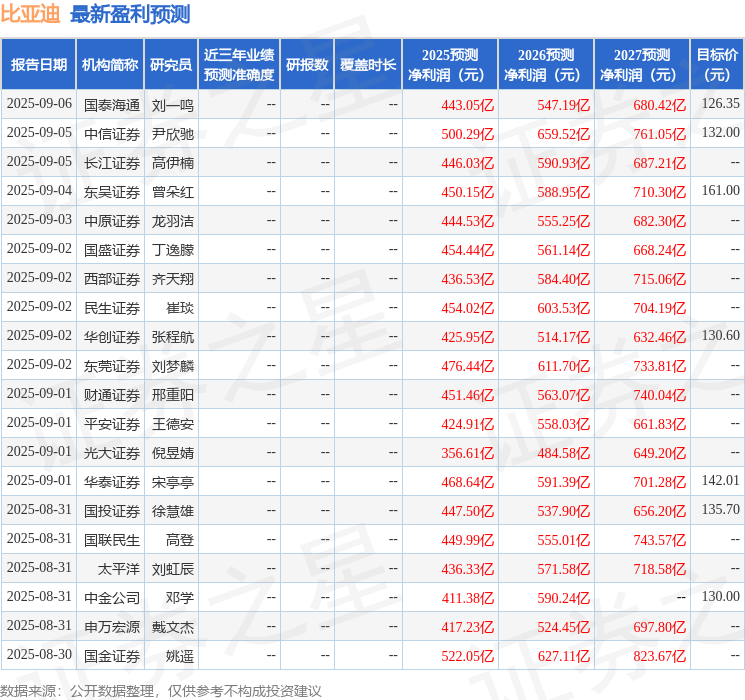
Task: Select institution 东吴证券
Action: pos(112,192)
